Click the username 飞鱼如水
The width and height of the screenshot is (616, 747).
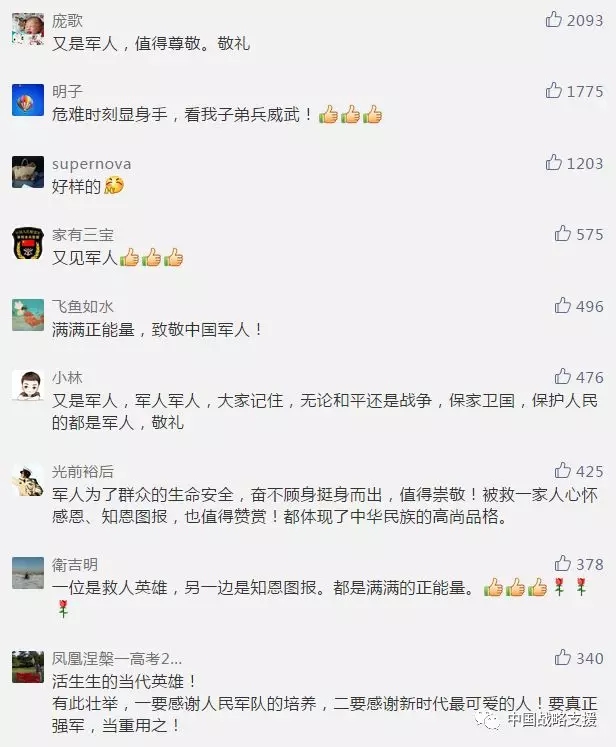click(83, 306)
